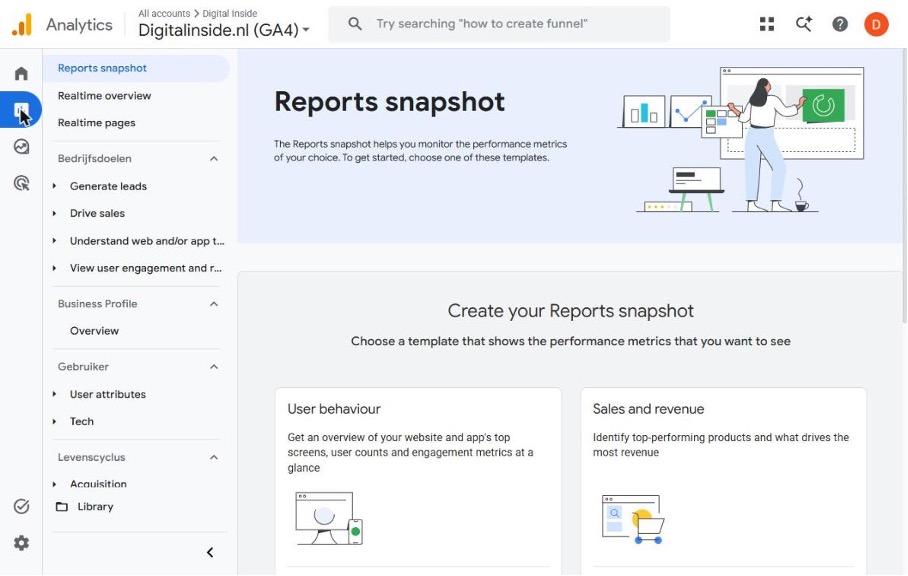908x576 pixels.
Task: Click the search field at the top
Action: 499,24
